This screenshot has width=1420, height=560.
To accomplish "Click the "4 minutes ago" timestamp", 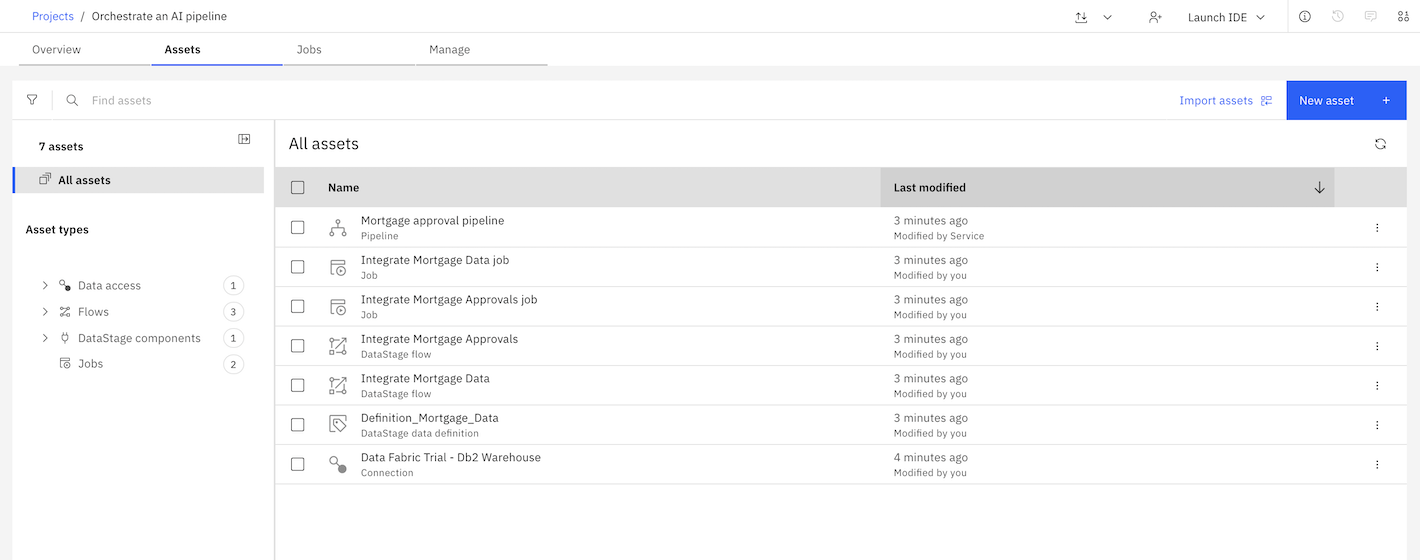I will pyautogui.click(x=930, y=457).
